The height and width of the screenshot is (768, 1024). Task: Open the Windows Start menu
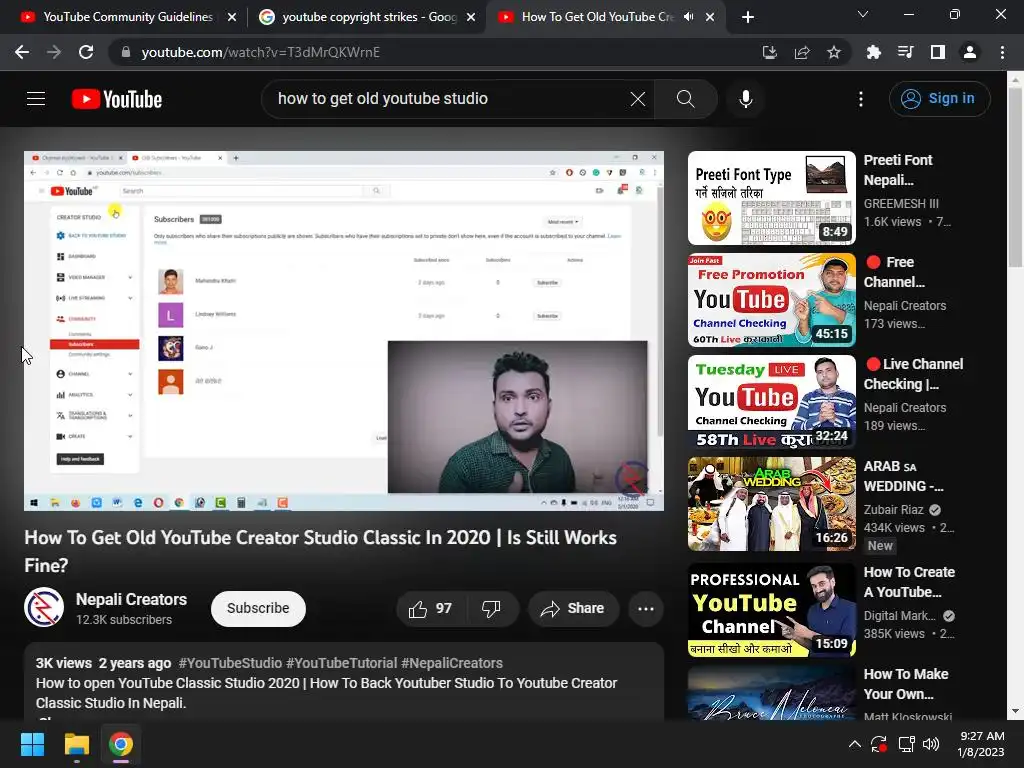point(32,744)
